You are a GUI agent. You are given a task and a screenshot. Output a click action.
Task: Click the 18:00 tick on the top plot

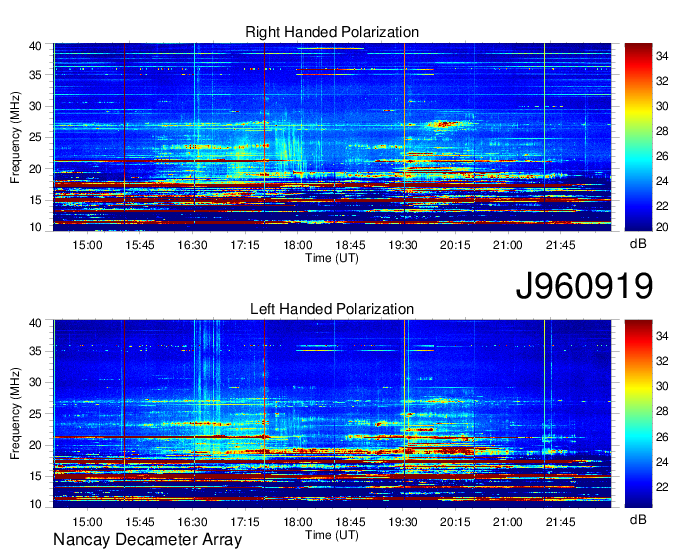click(x=298, y=245)
